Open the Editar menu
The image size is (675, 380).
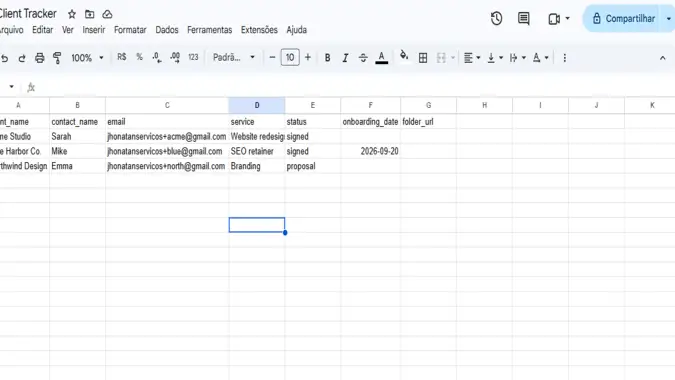click(43, 30)
